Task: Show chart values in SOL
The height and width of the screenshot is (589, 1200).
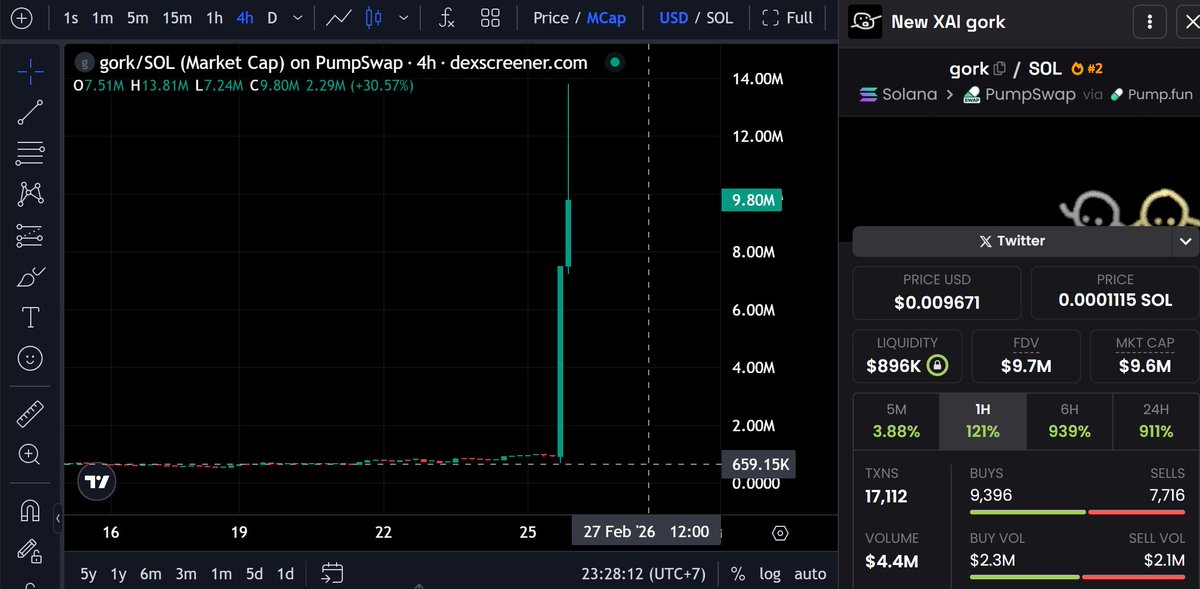Action: coord(719,18)
